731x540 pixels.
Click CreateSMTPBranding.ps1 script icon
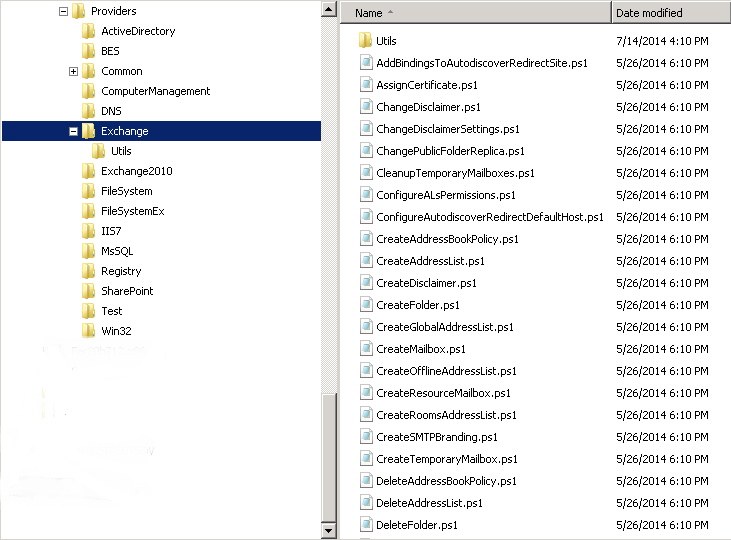[366, 437]
